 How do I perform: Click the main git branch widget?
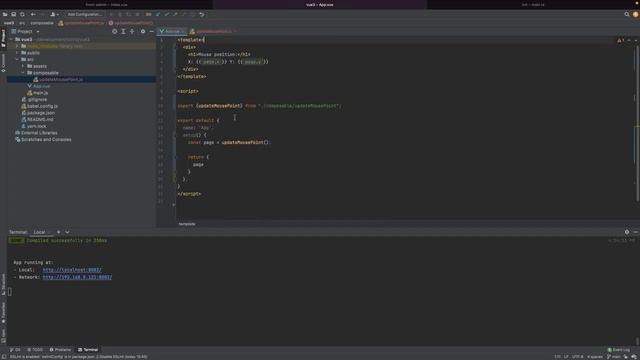point(613,357)
